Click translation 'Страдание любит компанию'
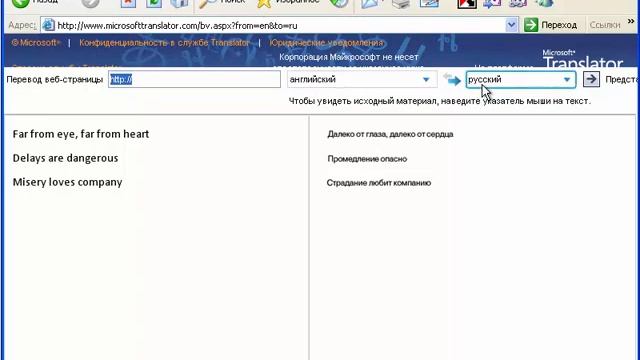 (x=379, y=182)
